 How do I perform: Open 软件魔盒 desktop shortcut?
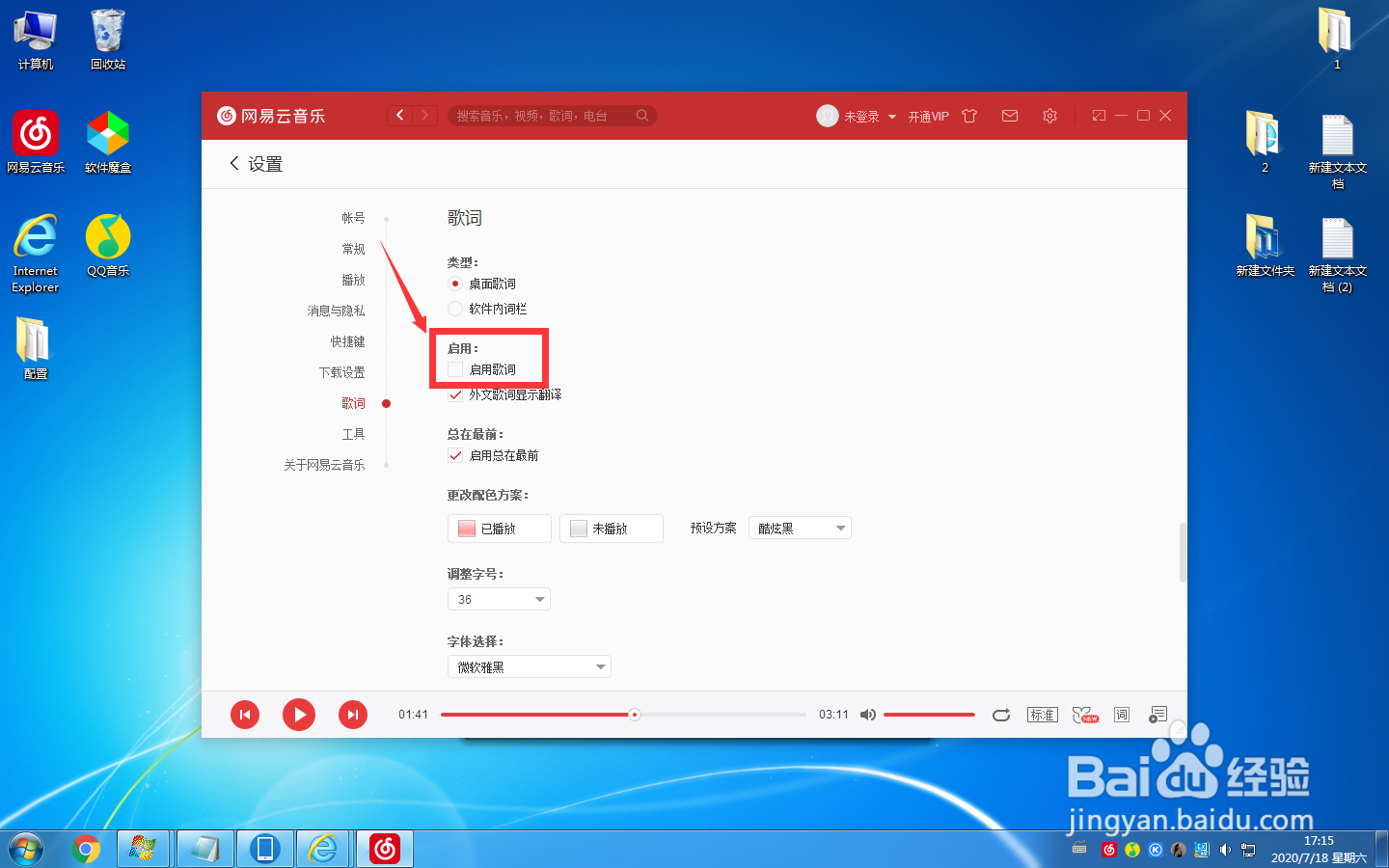(108, 142)
